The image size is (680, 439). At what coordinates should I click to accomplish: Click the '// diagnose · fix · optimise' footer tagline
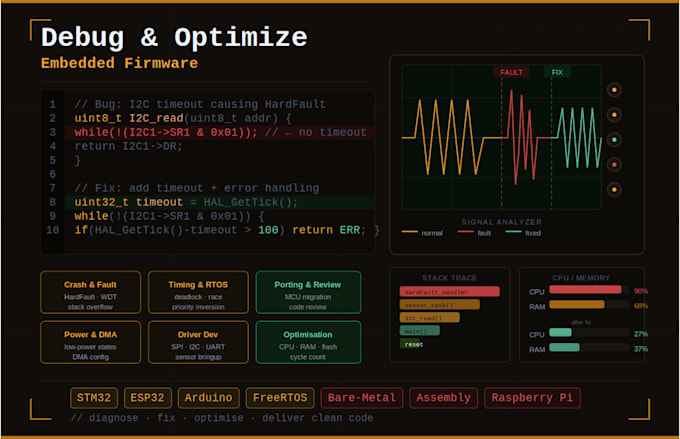click(x=222, y=418)
